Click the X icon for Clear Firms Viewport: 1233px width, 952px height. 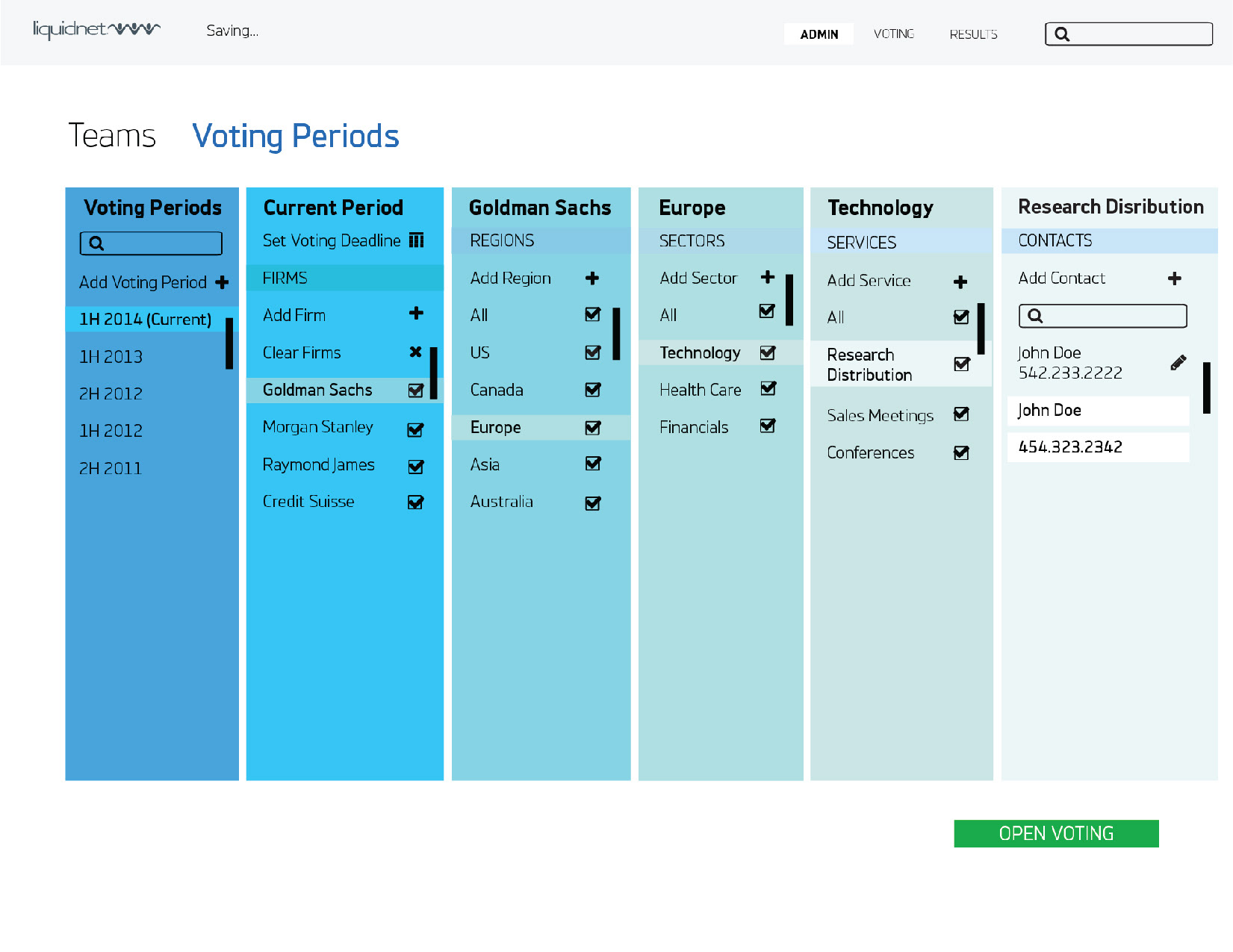416,352
